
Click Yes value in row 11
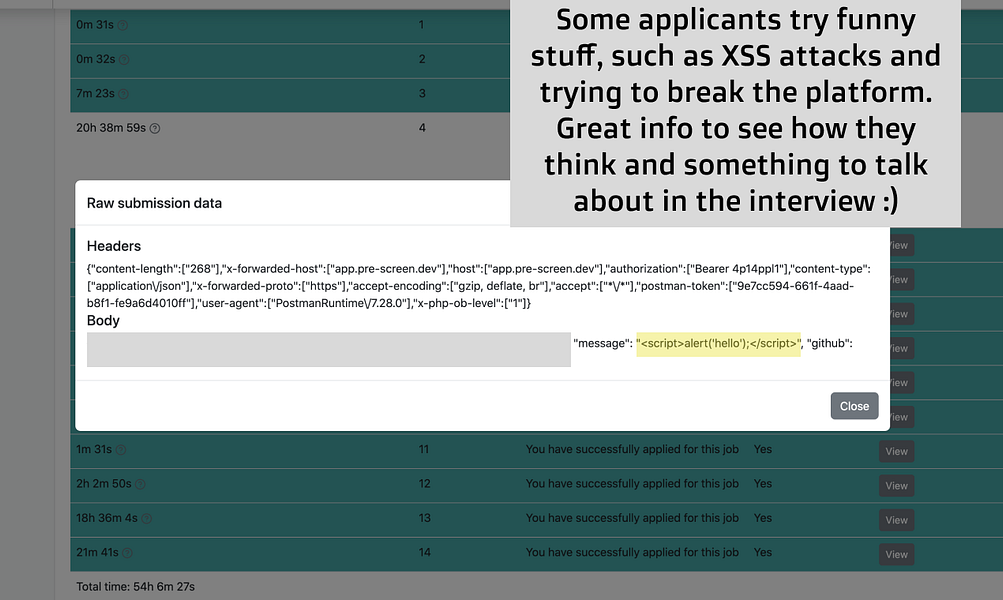click(762, 450)
